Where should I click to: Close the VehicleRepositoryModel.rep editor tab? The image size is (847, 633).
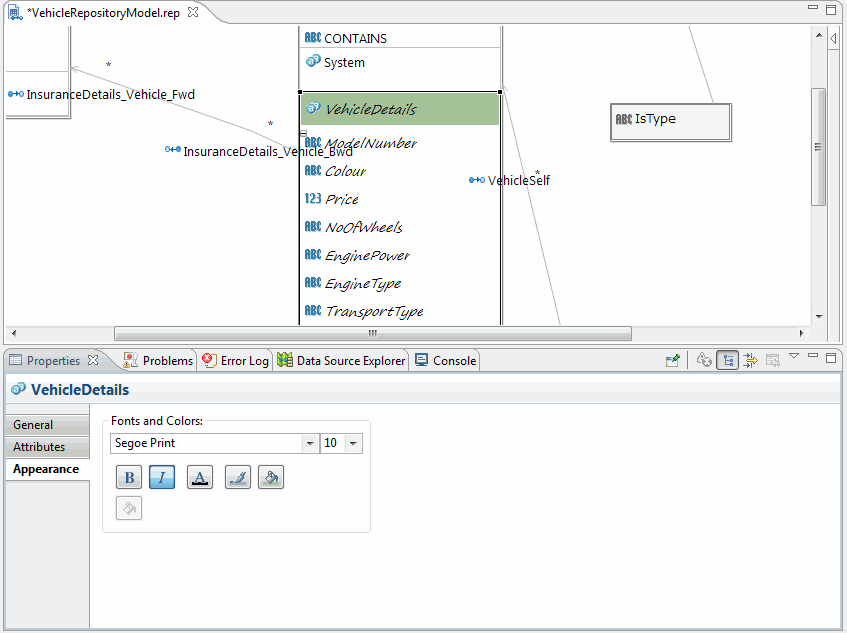193,12
